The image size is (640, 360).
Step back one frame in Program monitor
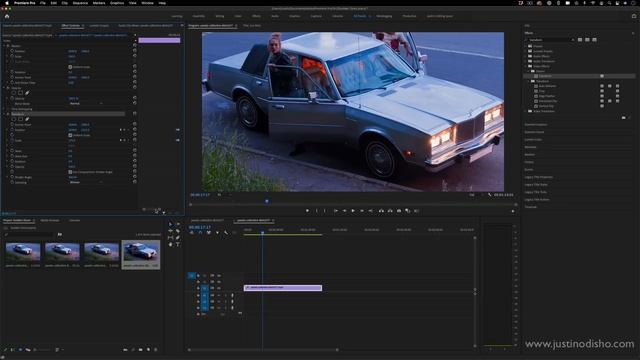(344, 211)
